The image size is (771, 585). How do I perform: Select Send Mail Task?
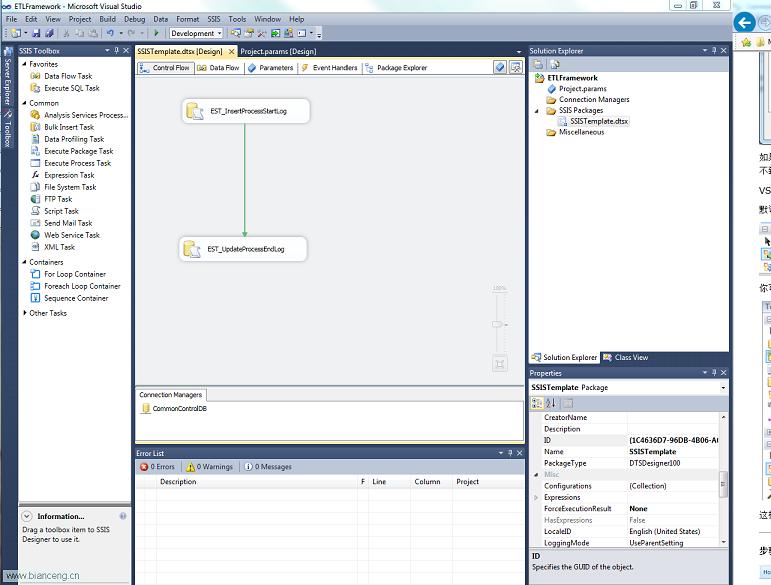(x=68, y=223)
